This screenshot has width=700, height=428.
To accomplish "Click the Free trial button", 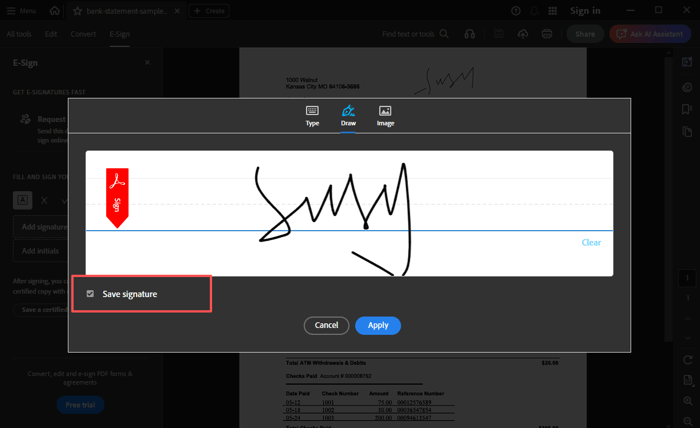I will point(80,405).
